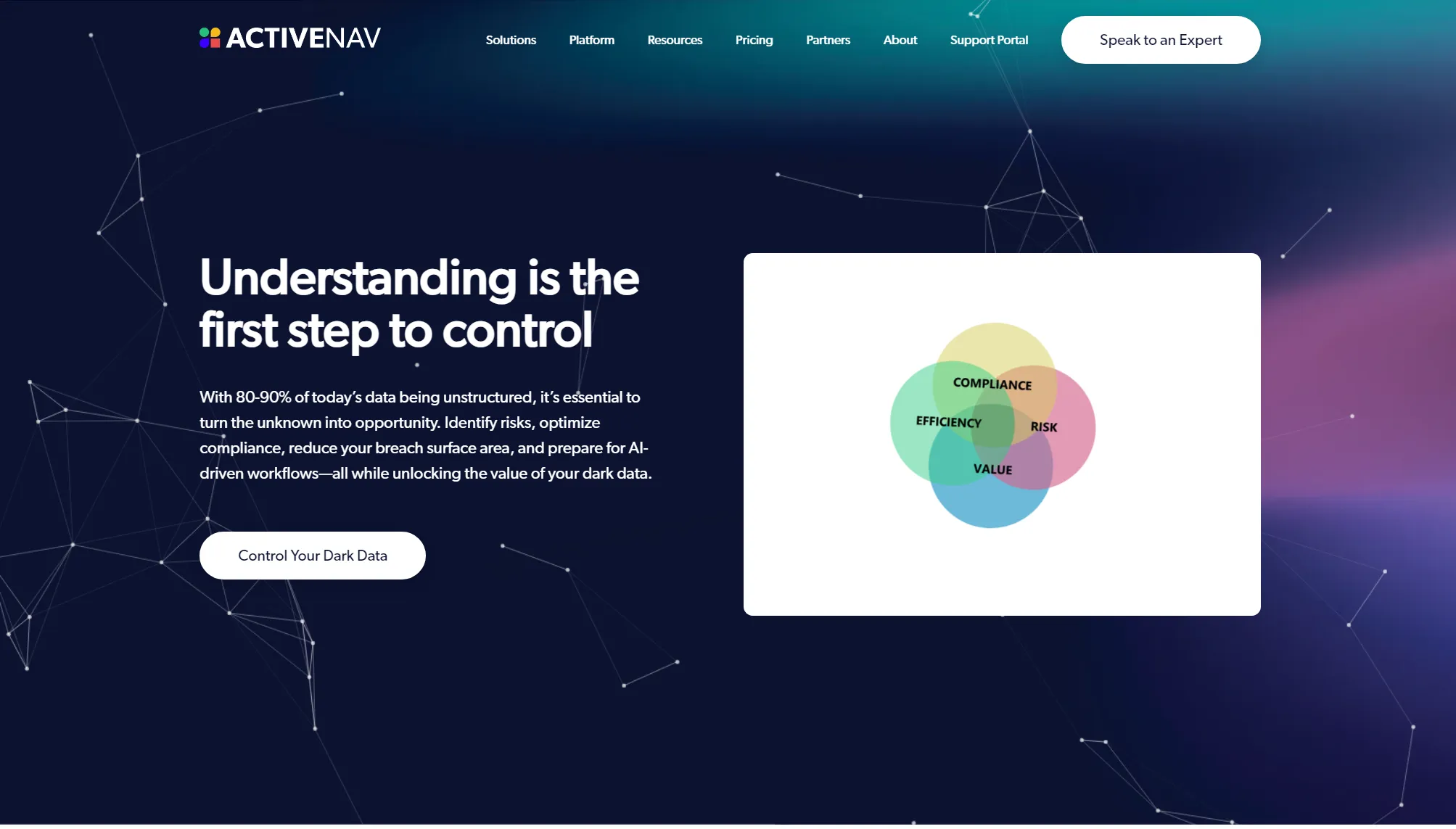Expand the Solutions dropdown menu

511,40
